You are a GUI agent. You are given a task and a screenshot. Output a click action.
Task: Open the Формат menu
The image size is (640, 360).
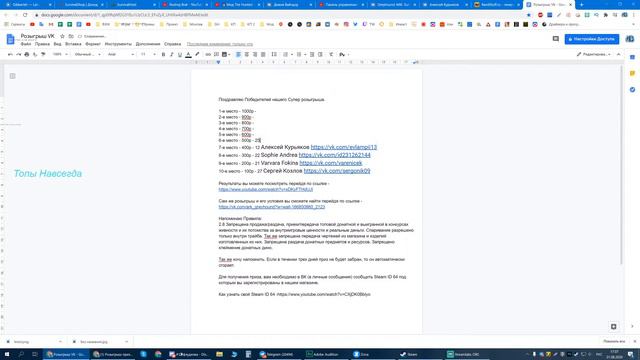[93, 44]
